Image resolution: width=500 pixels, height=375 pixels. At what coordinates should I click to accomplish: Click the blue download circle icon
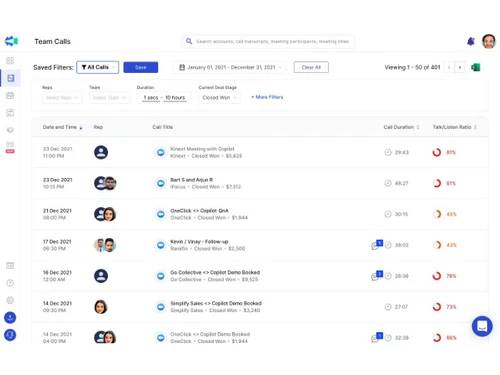10,318
